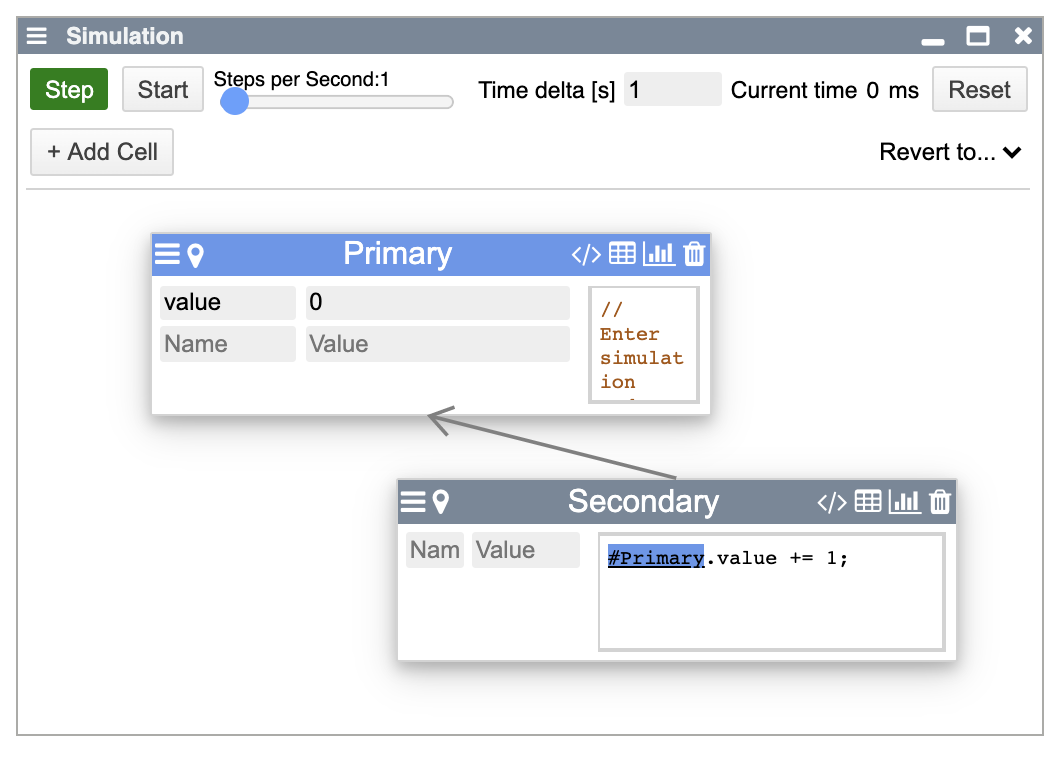Expand the Revert to dropdown

click(950, 152)
